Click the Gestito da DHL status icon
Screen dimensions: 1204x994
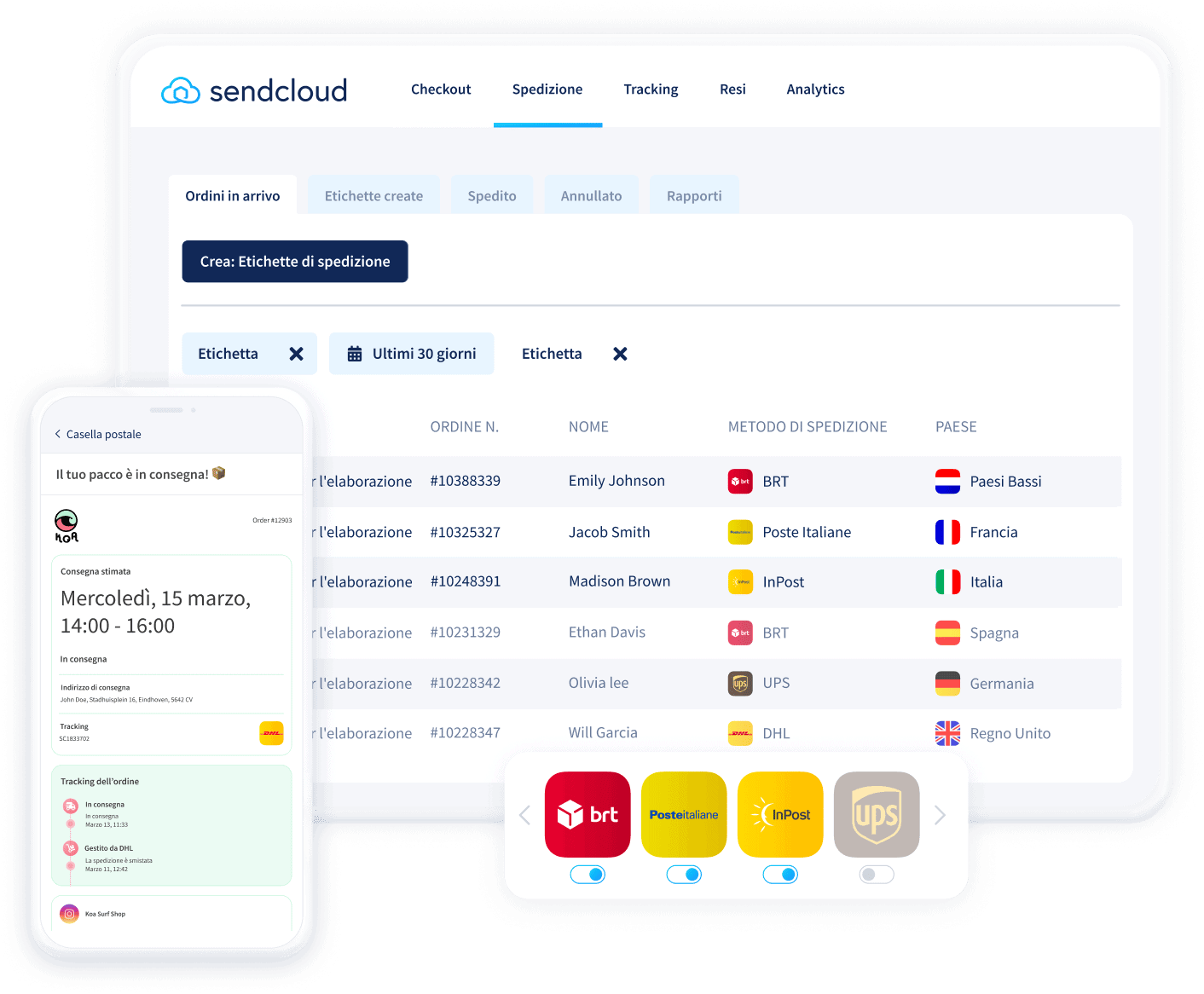point(71,848)
